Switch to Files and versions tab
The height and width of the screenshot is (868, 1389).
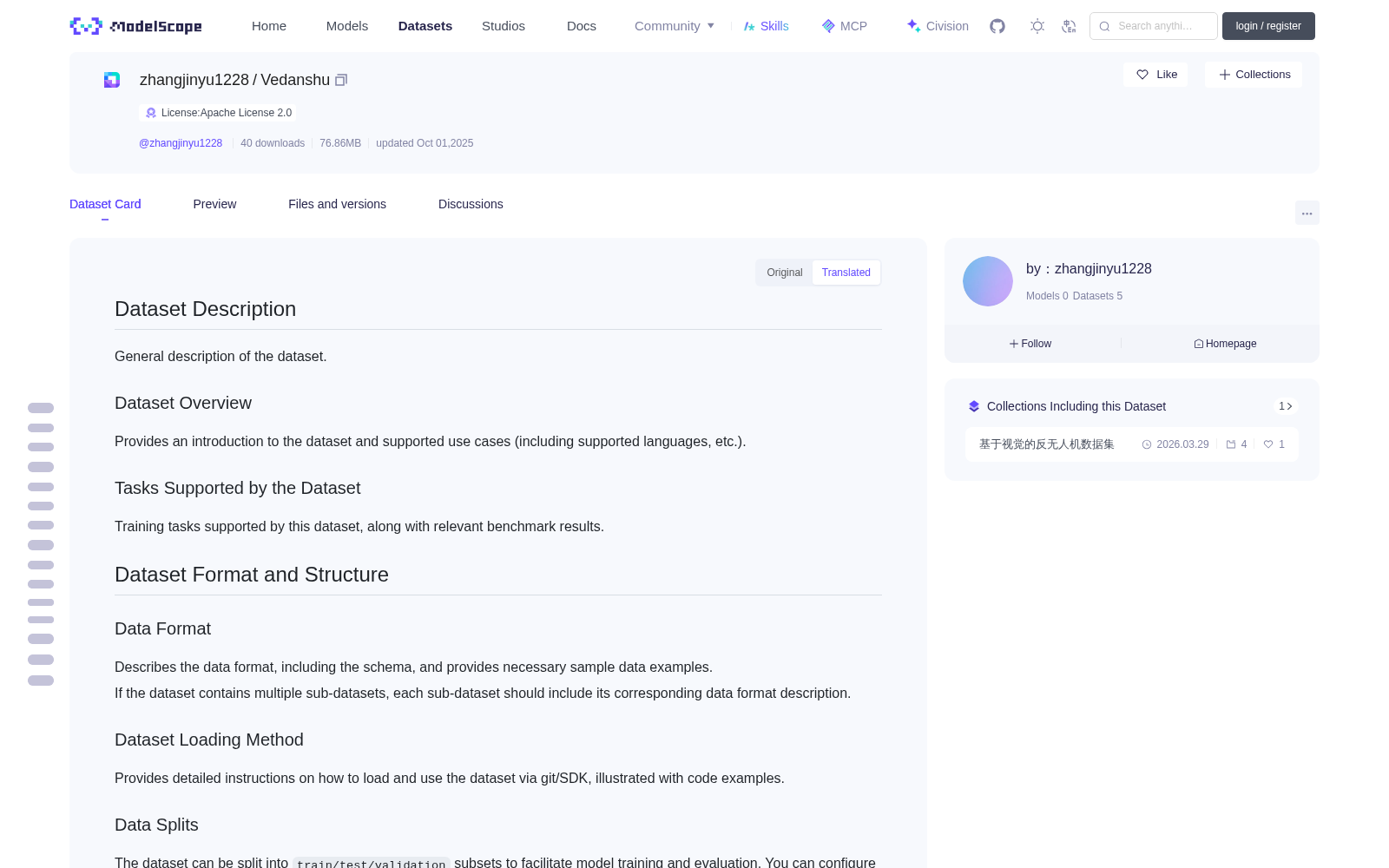point(337,204)
